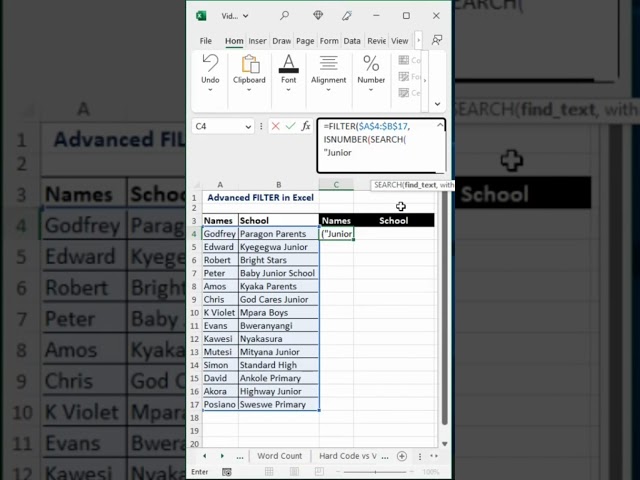Click Cell Styles icon
Screen dimensions: 640x480
coord(404,93)
